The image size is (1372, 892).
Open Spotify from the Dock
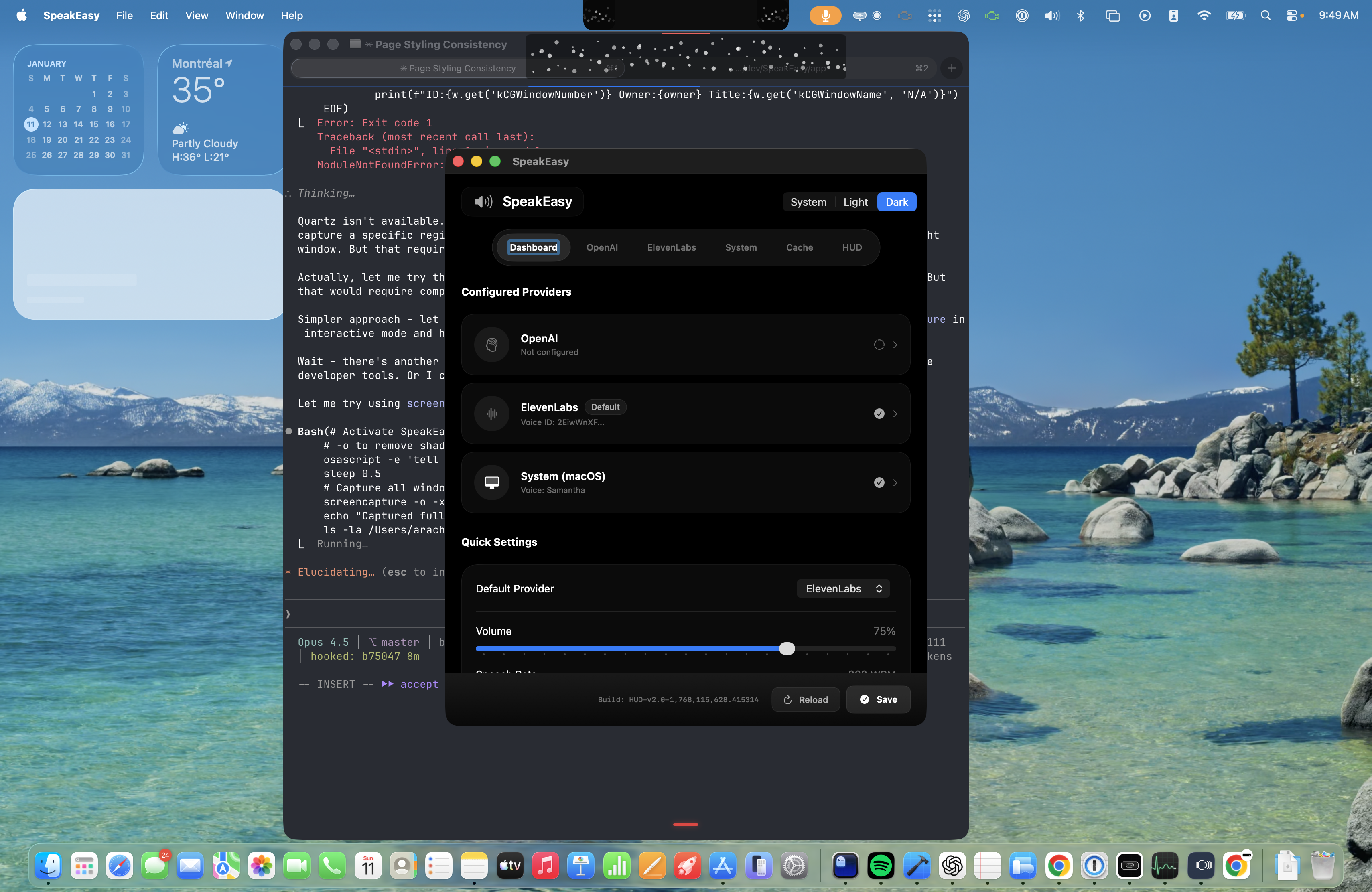(880, 866)
